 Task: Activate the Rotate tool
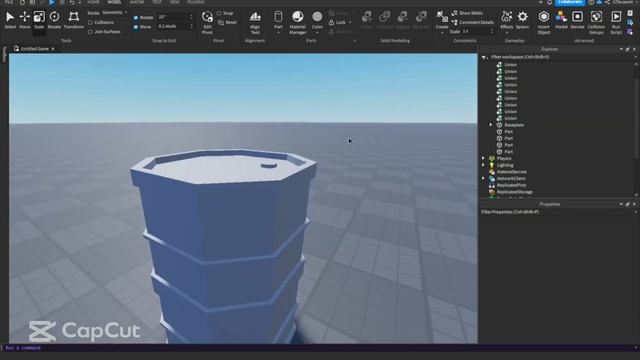click(x=54, y=20)
